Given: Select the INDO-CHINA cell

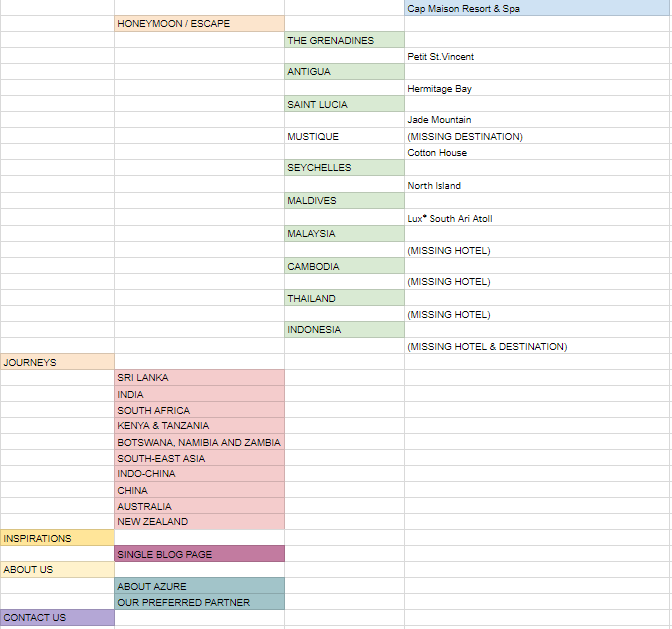Looking at the screenshot, I should pyautogui.click(x=199, y=473).
